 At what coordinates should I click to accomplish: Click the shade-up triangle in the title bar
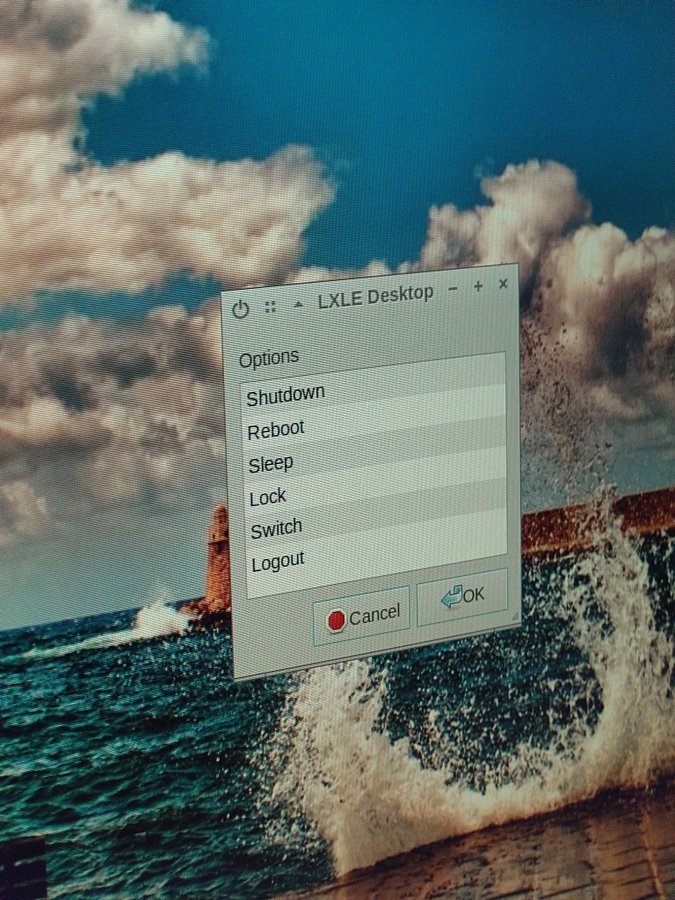tap(298, 304)
